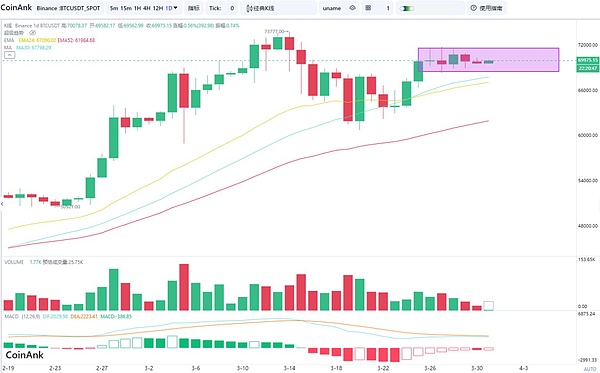Click the 60000.00 price axis label
600x373 pixels.
(x=587, y=135)
